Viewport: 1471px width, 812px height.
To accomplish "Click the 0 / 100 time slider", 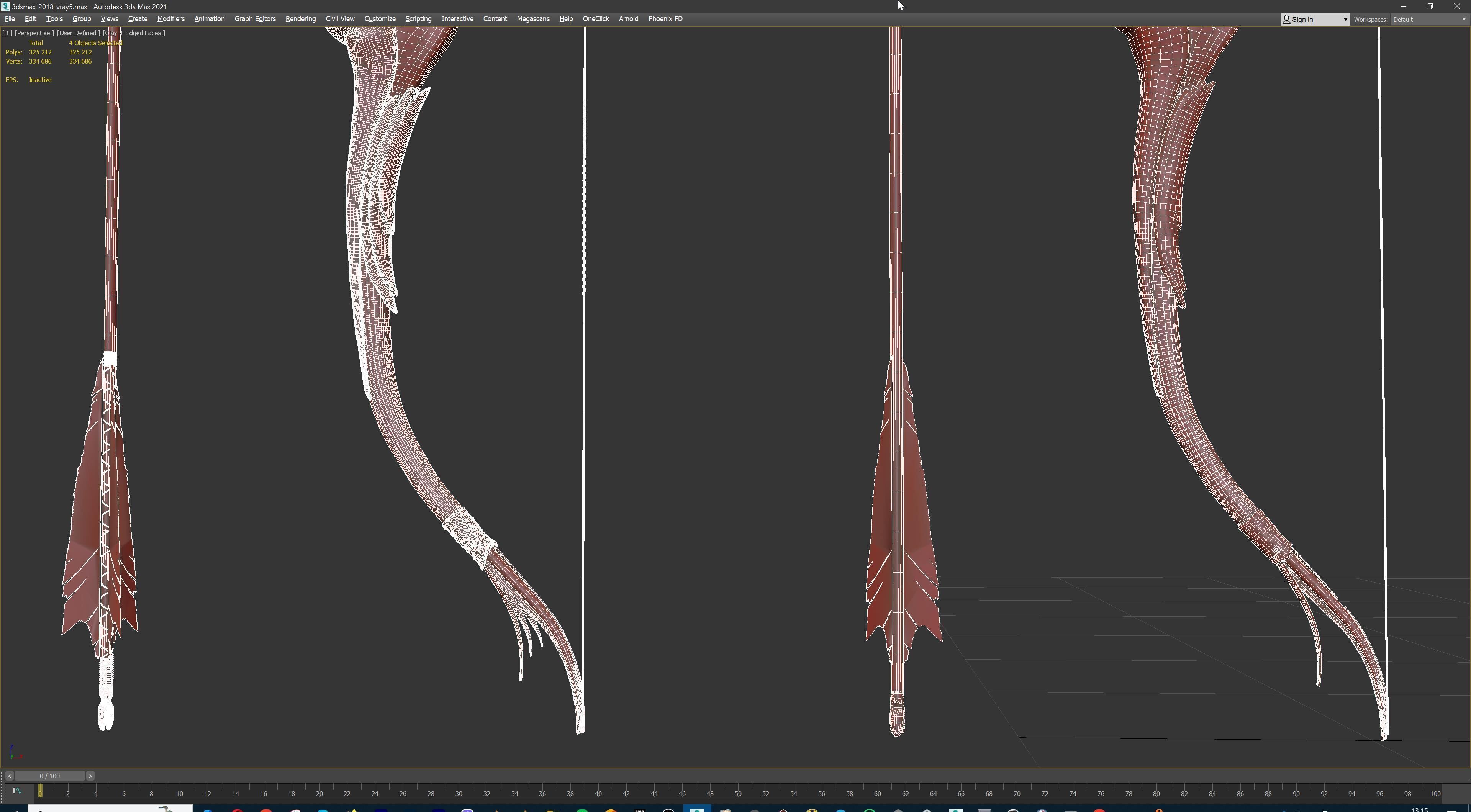I will coord(50,776).
